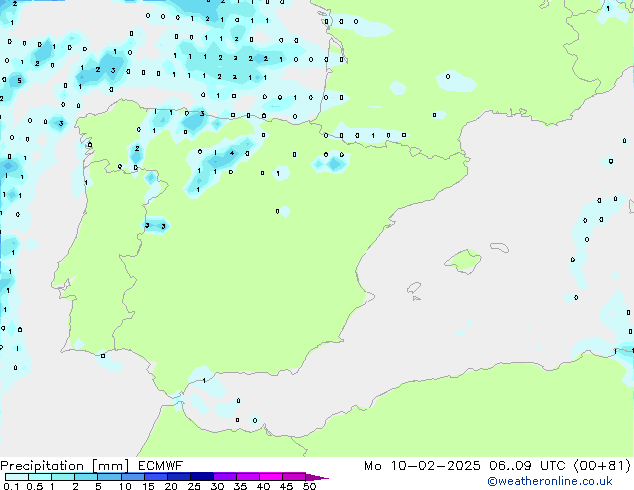Screen dimensions: 634x490
Task: Click the legend scale label '10'
Action: point(125,486)
